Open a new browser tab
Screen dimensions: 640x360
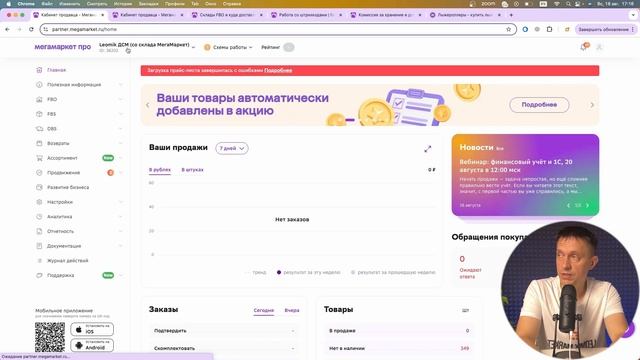pyautogui.click(x=511, y=15)
